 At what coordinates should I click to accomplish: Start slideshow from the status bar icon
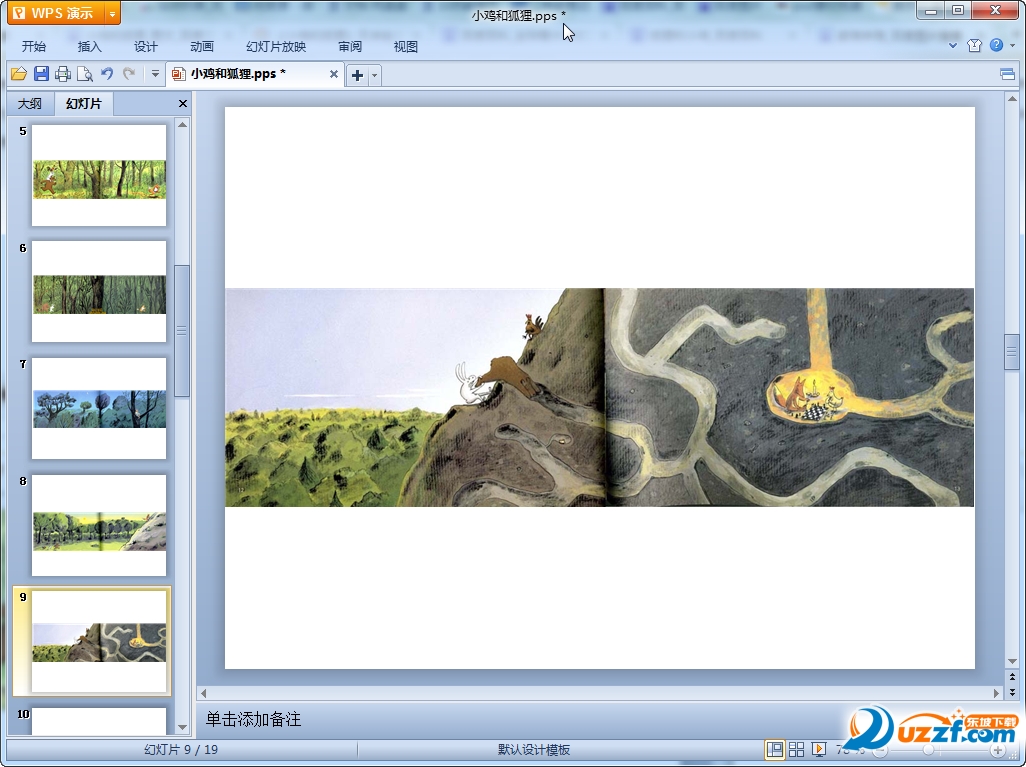click(819, 749)
